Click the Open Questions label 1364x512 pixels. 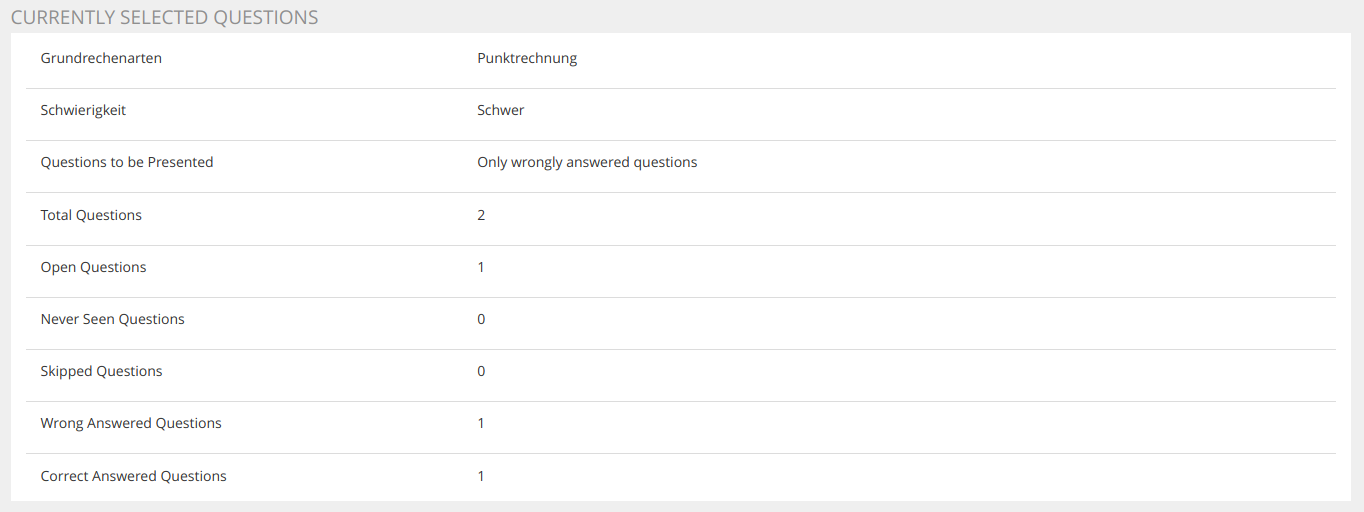93,267
